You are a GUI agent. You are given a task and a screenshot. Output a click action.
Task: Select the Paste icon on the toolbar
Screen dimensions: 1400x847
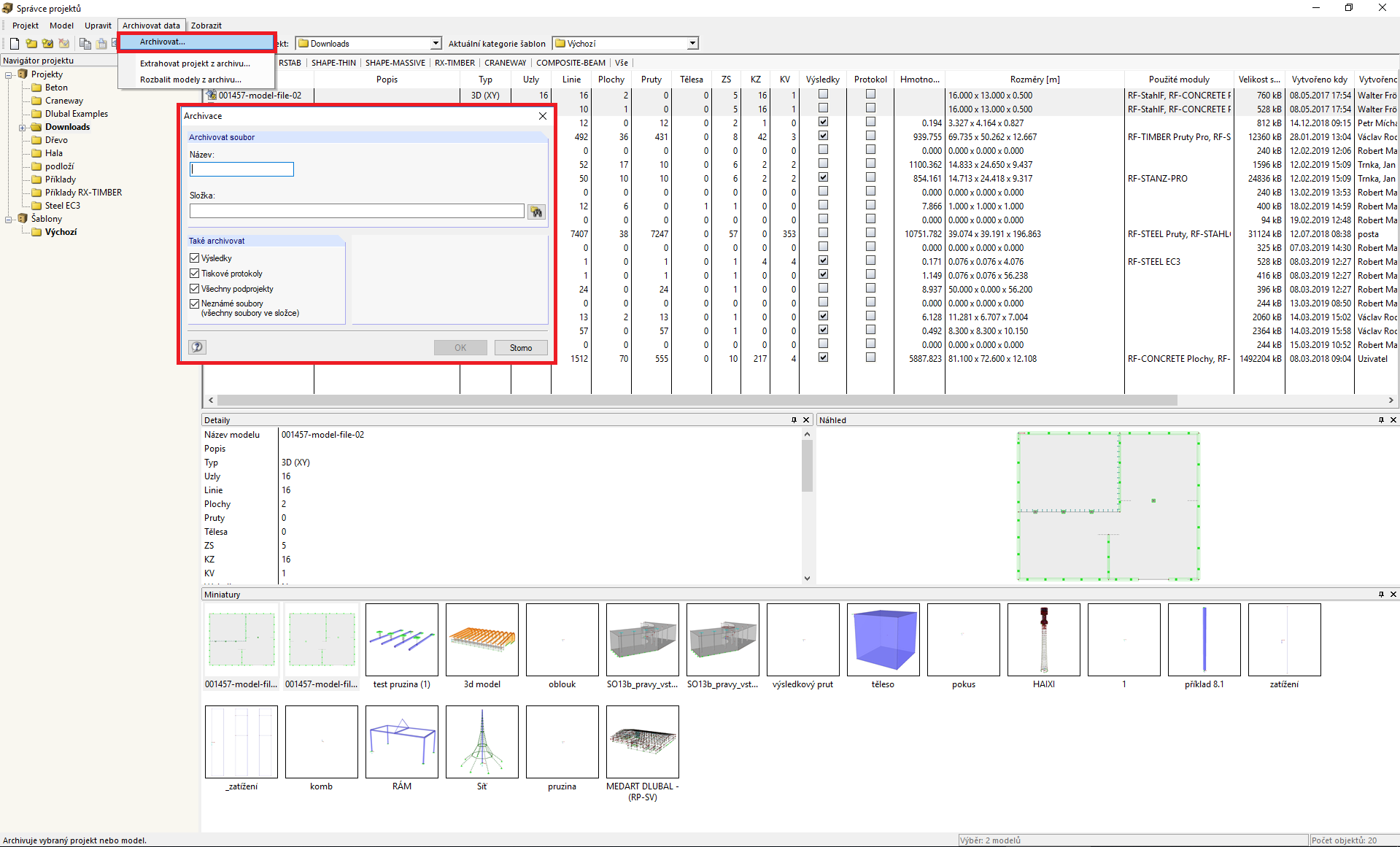(101, 44)
